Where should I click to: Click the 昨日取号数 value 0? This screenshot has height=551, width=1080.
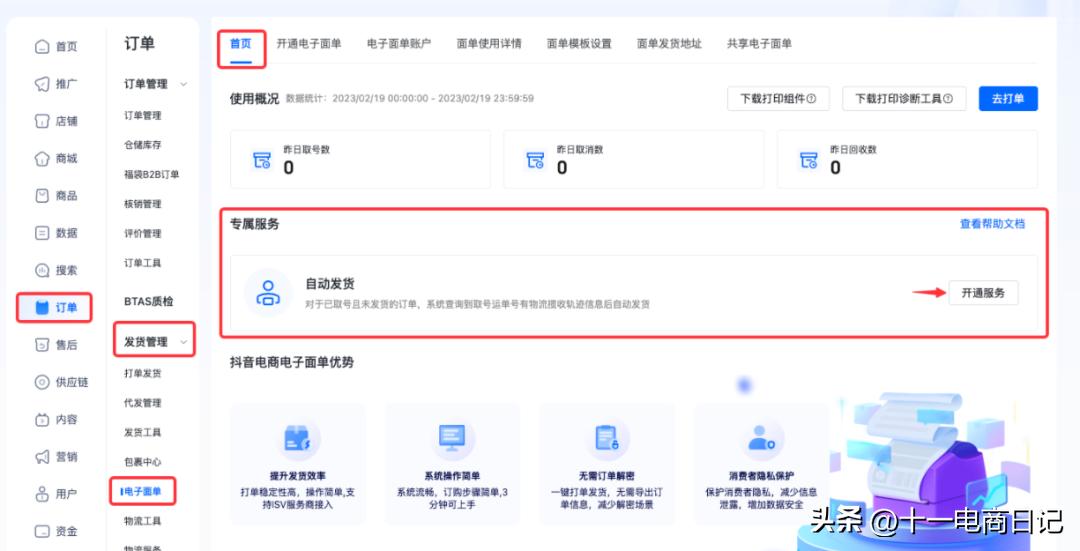tap(289, 167)
